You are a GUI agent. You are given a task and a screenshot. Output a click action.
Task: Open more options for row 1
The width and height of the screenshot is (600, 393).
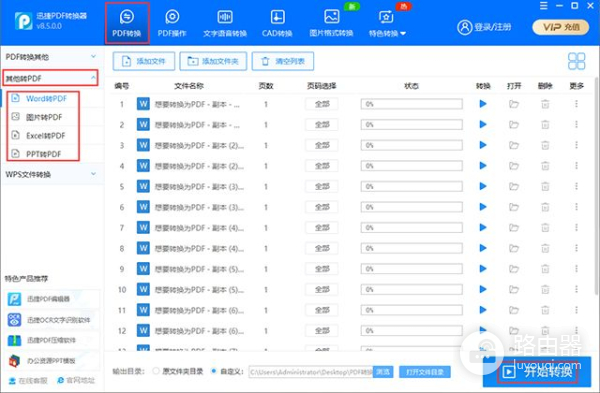pyautogui.click(x=576, y=104)
